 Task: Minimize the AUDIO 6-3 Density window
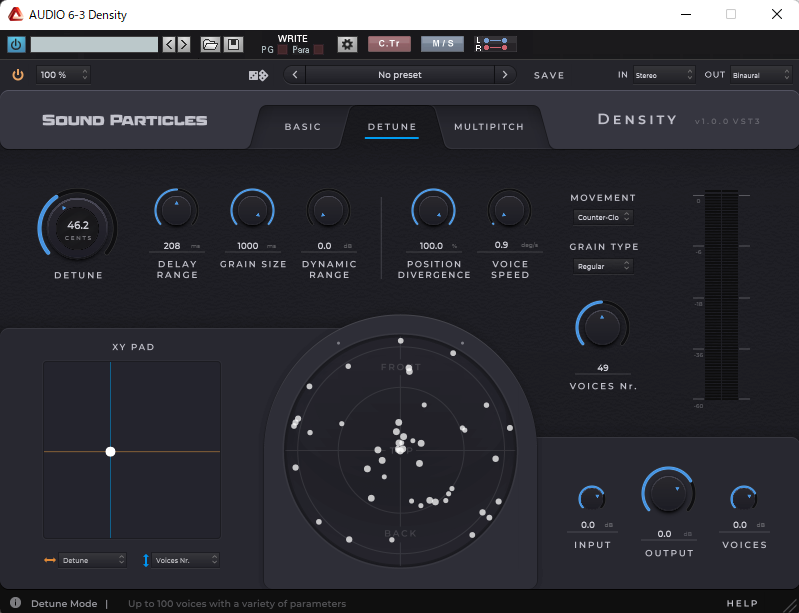(x=686, y=14)
